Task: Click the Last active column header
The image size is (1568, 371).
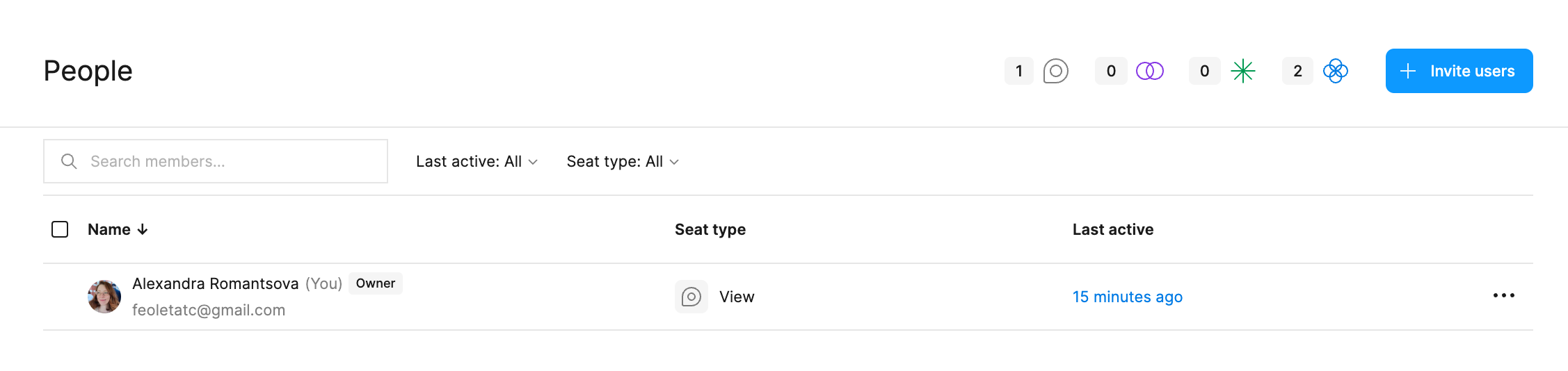Action: point(1112,229)
